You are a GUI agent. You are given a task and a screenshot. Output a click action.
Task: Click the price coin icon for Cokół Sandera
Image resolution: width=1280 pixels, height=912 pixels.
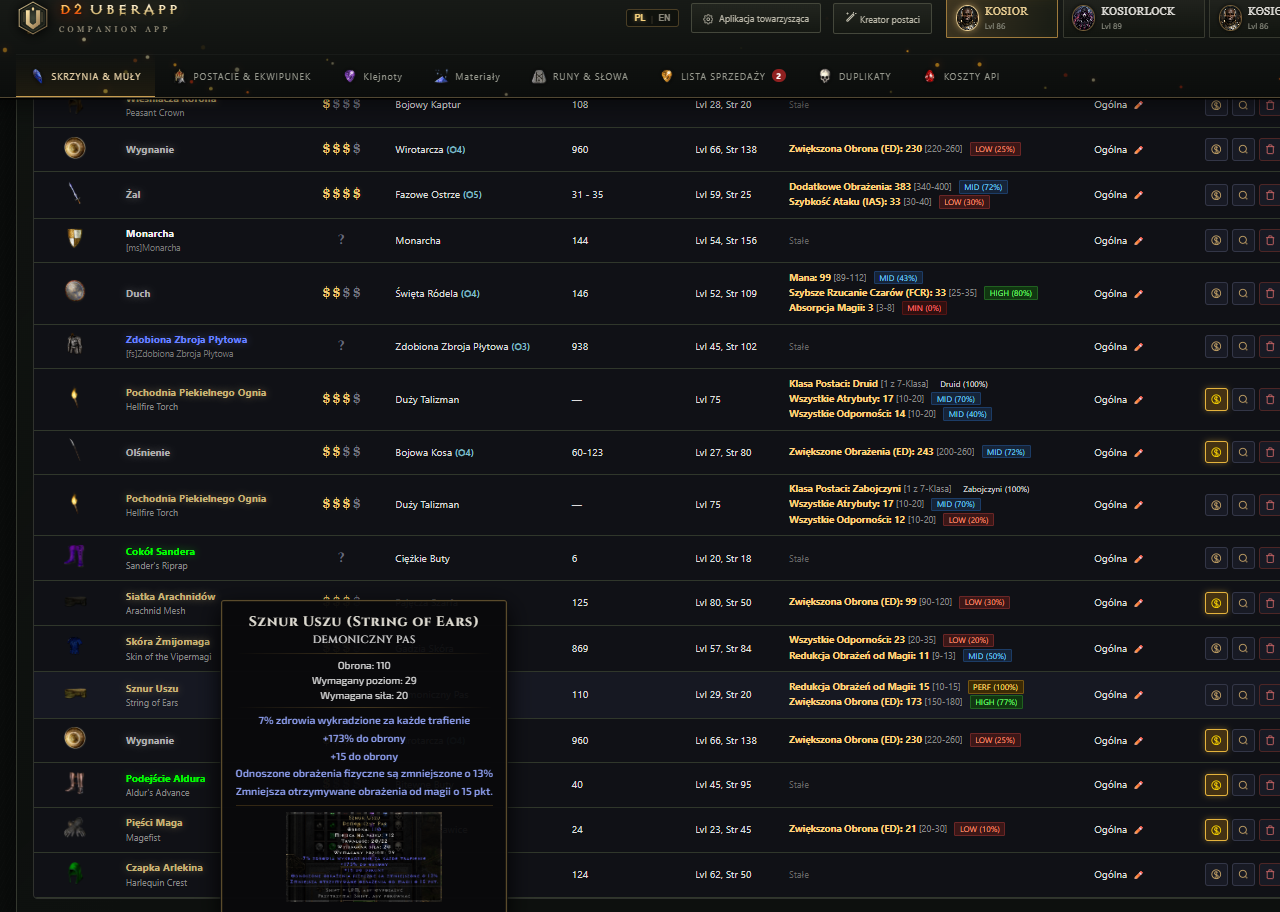(1216, 558)
